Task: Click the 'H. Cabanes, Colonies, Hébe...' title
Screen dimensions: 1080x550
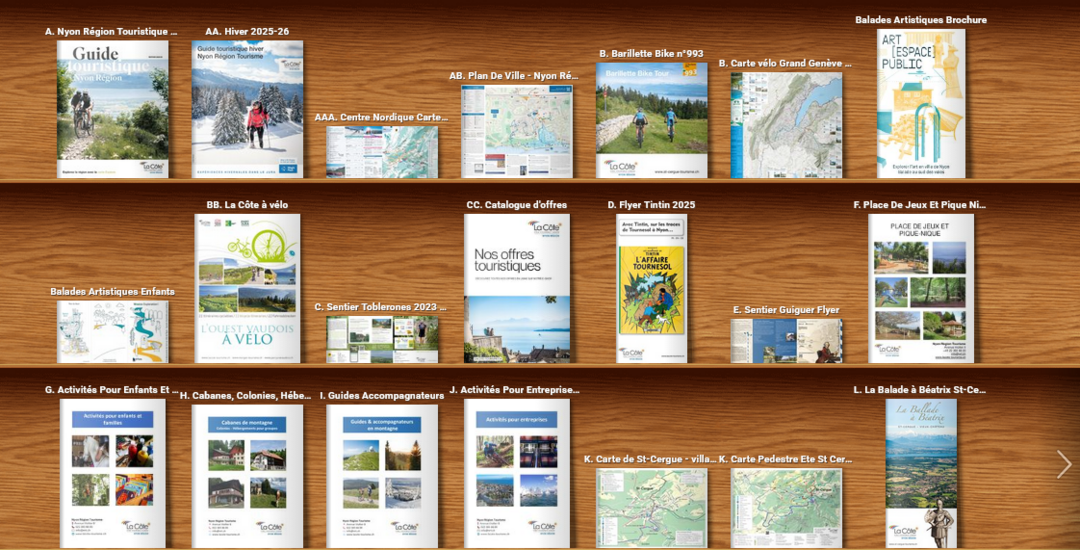Action: click(x=246, y=396)
